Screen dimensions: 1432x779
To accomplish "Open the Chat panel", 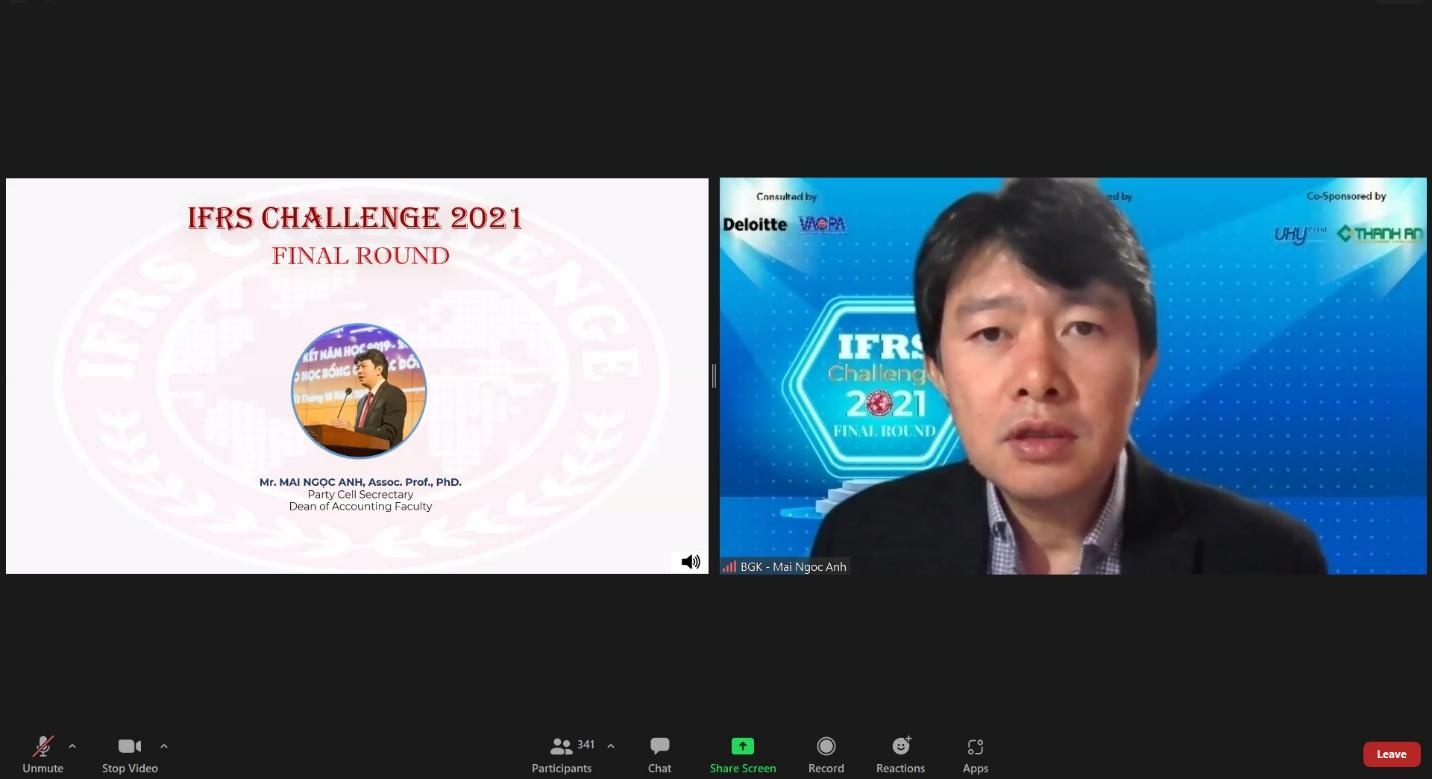I will pyautogui.click(x=659, y=753).
